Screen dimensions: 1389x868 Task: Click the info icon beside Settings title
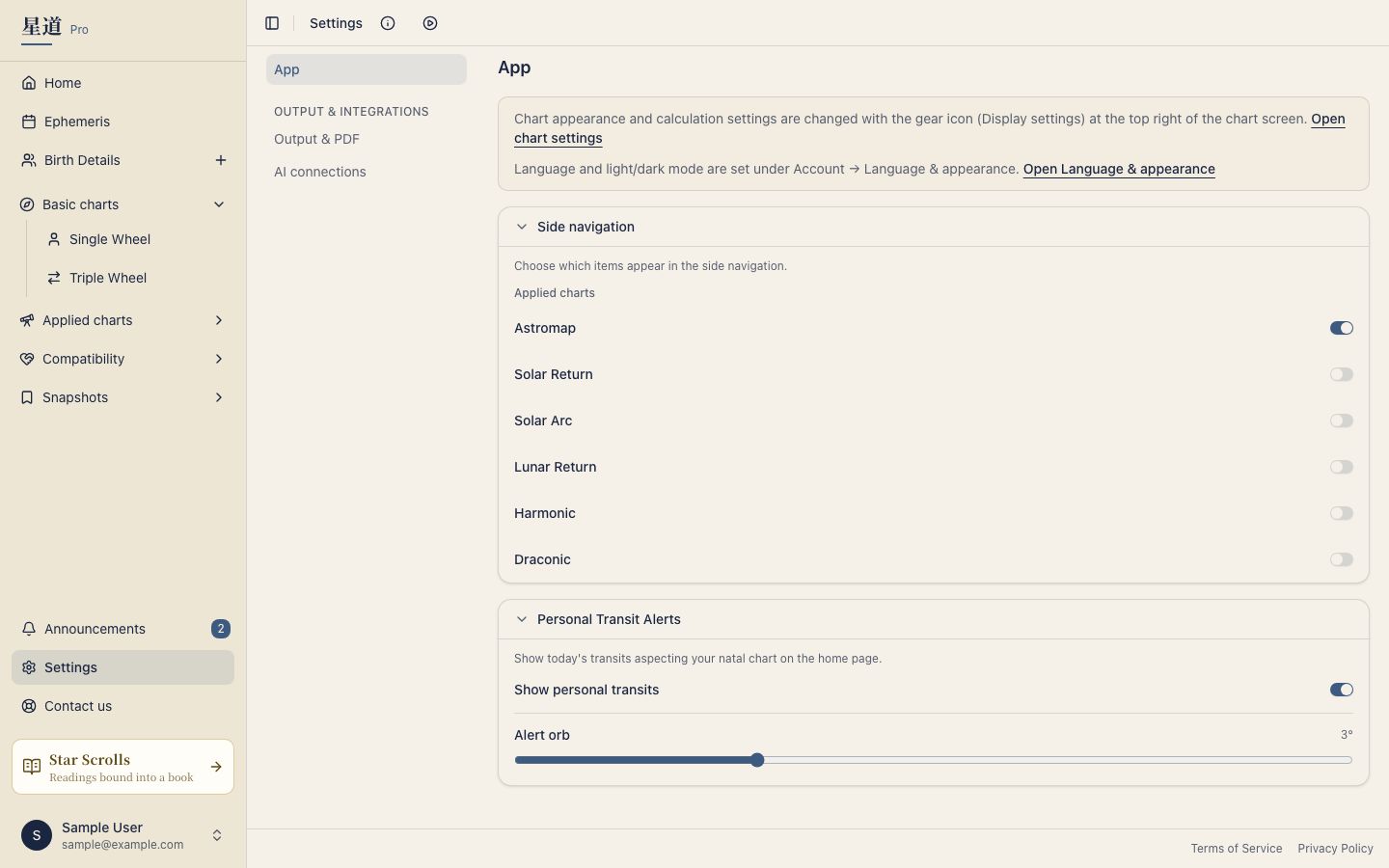(388, 23)
